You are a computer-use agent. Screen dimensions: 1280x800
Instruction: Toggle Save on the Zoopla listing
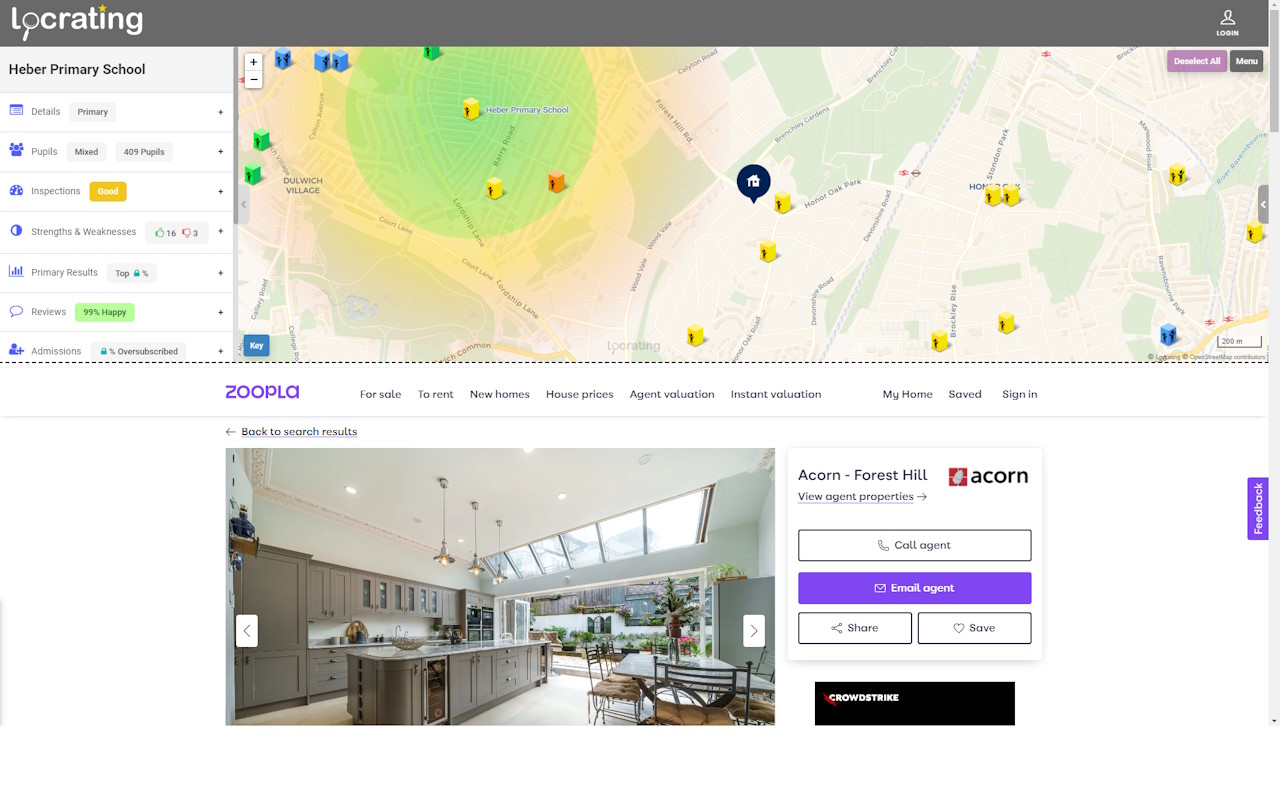coord(974,627)
